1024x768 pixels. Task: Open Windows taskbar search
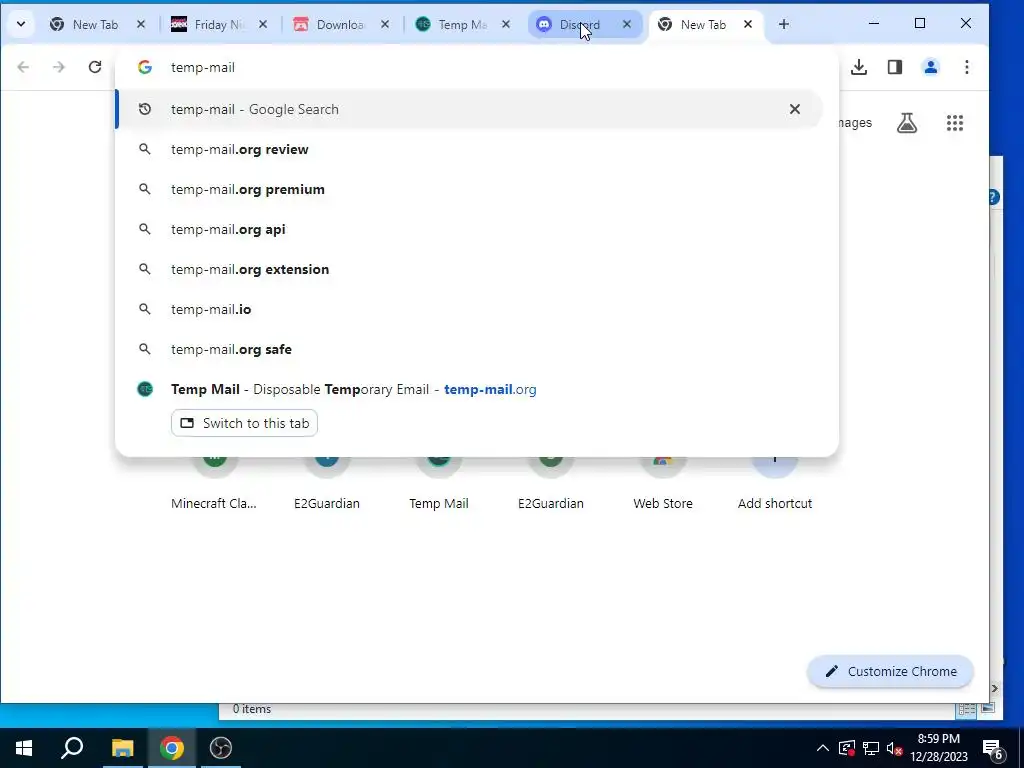72,748
